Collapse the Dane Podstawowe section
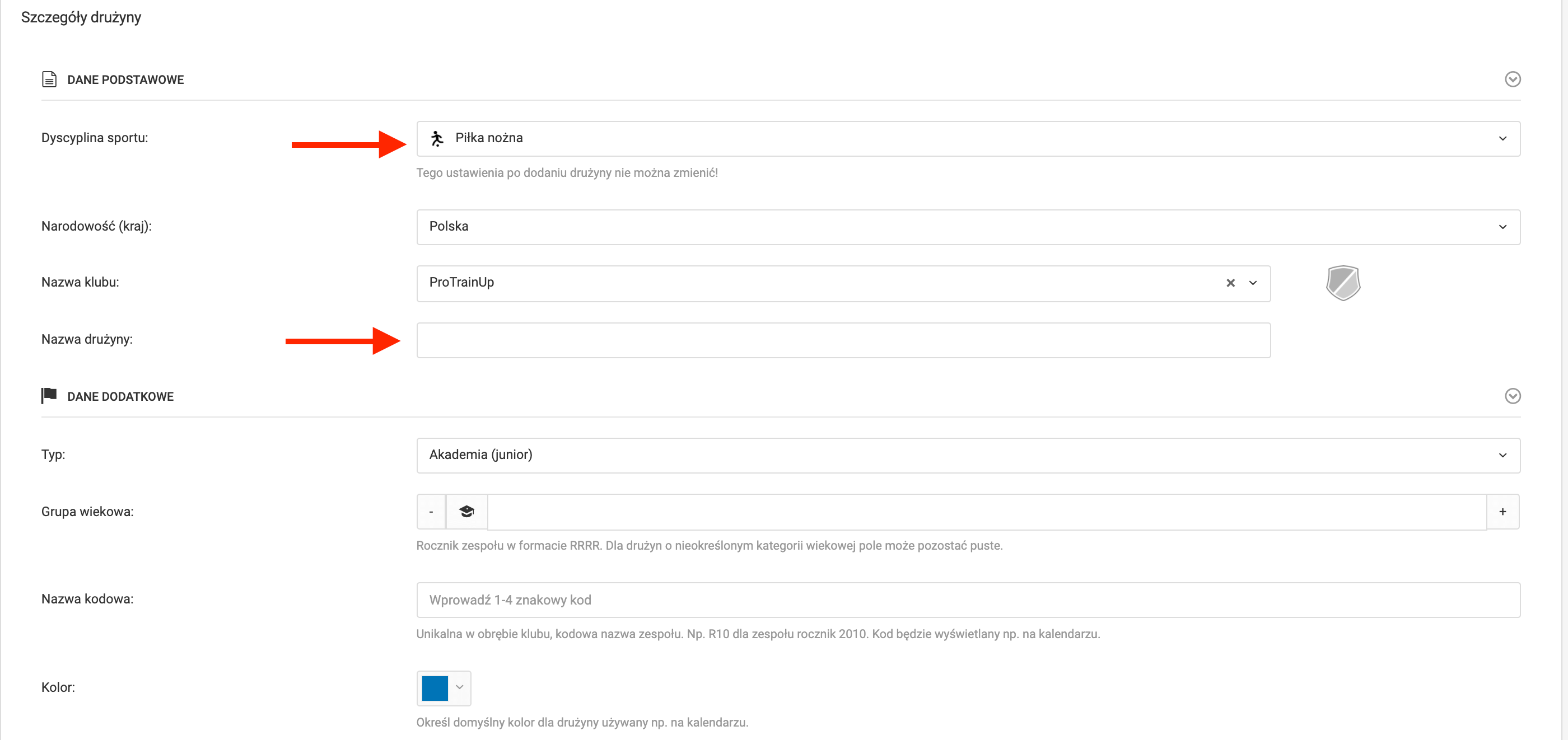 (1512, 79)
